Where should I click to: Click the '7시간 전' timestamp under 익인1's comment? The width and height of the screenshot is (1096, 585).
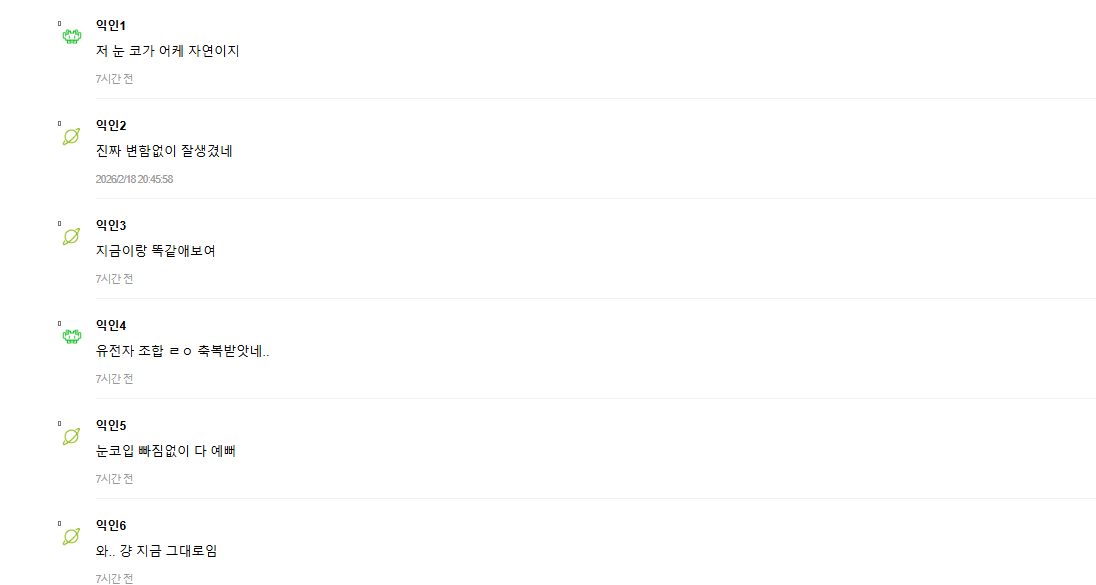pos(114,79)
